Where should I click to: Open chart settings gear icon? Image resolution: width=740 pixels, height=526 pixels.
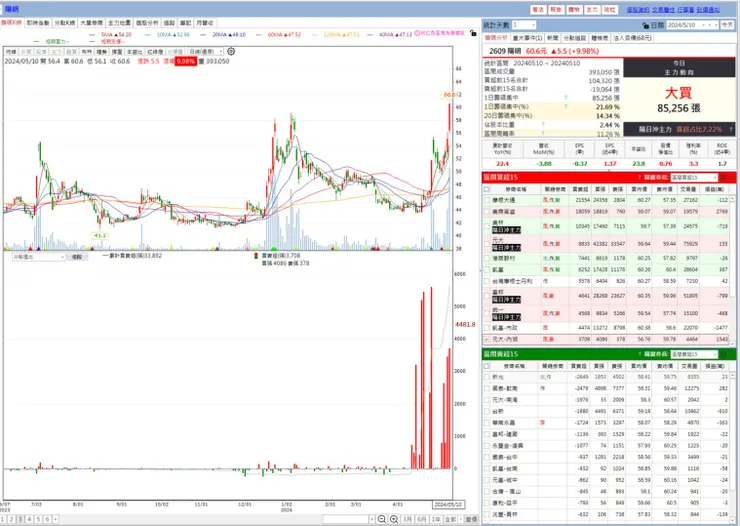231,51
